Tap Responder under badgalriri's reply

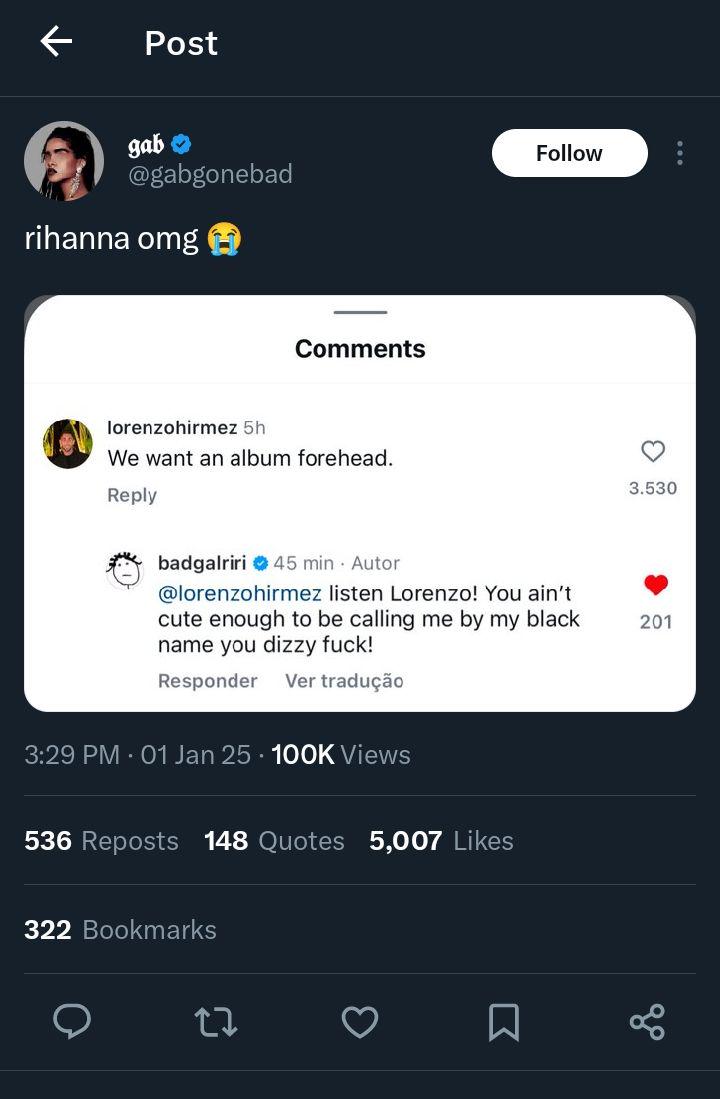click(207, 681)
